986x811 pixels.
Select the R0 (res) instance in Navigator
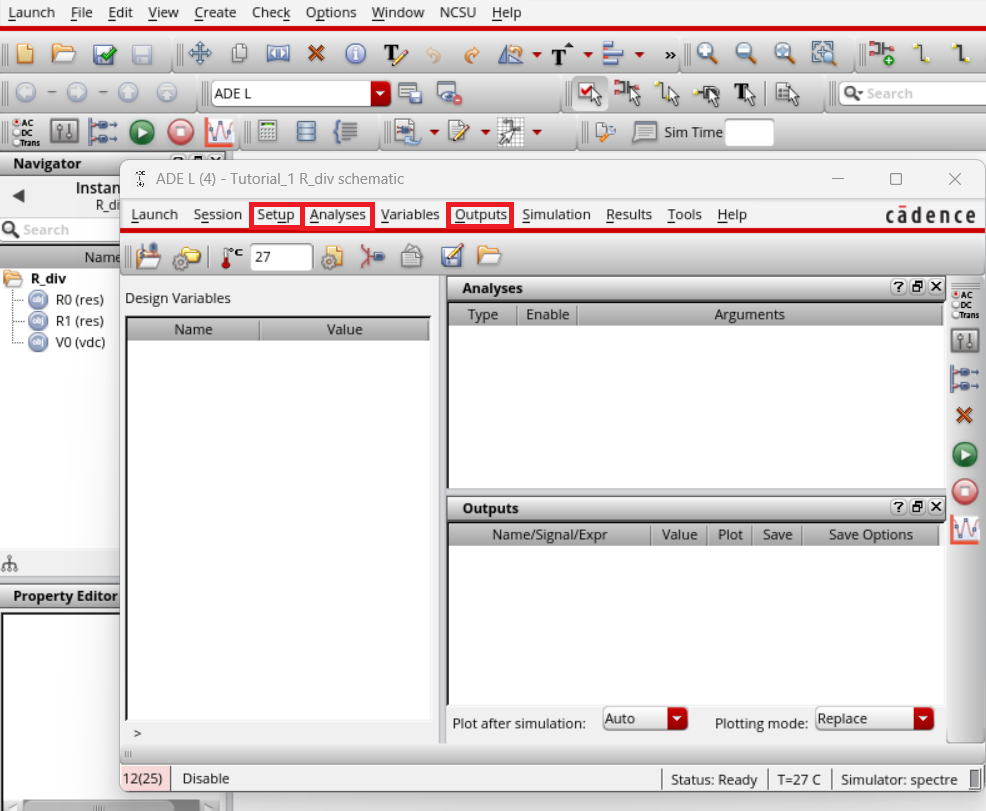[x=79, y=300]
